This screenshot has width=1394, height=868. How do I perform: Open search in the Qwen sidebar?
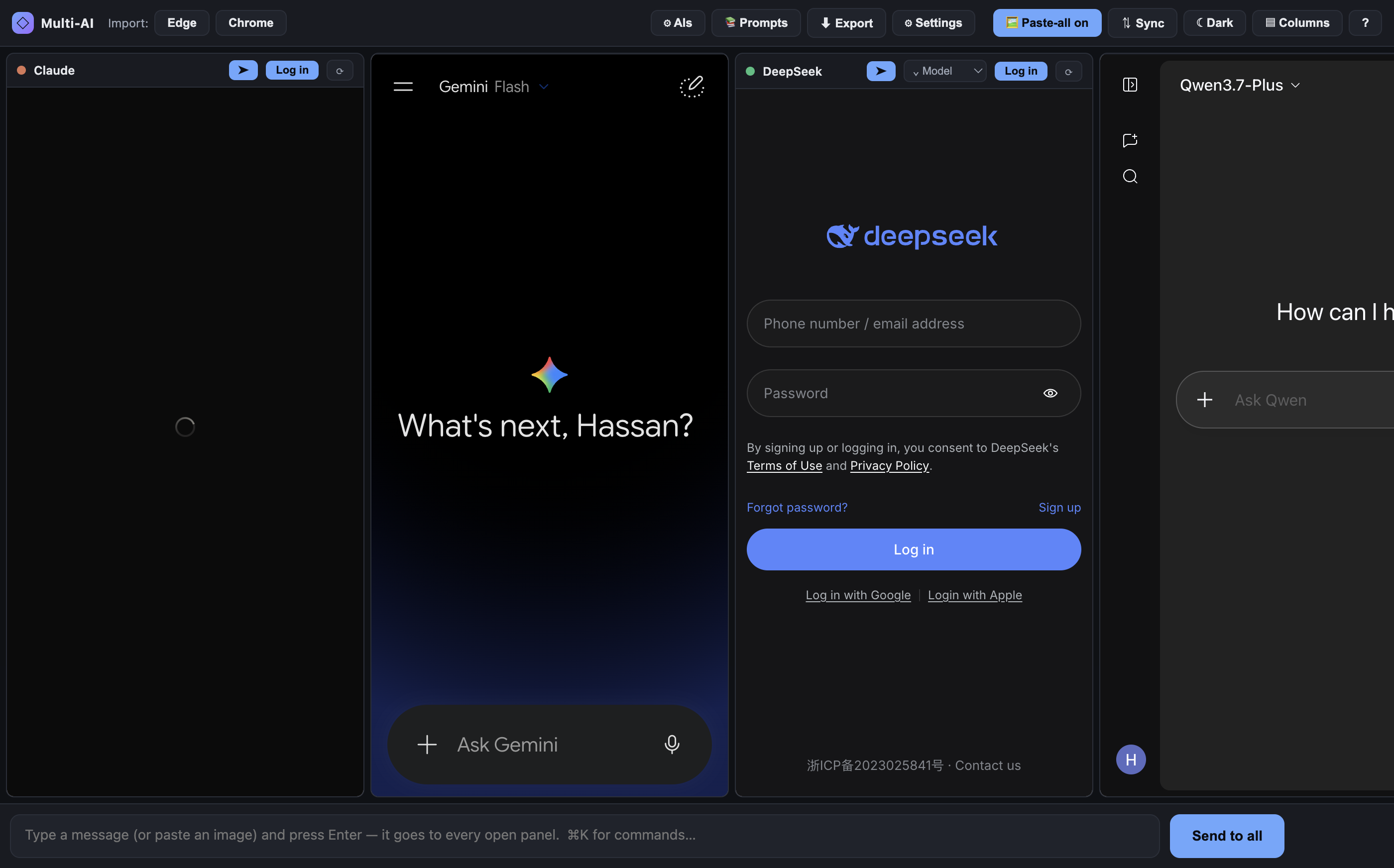coord(1130,176)
